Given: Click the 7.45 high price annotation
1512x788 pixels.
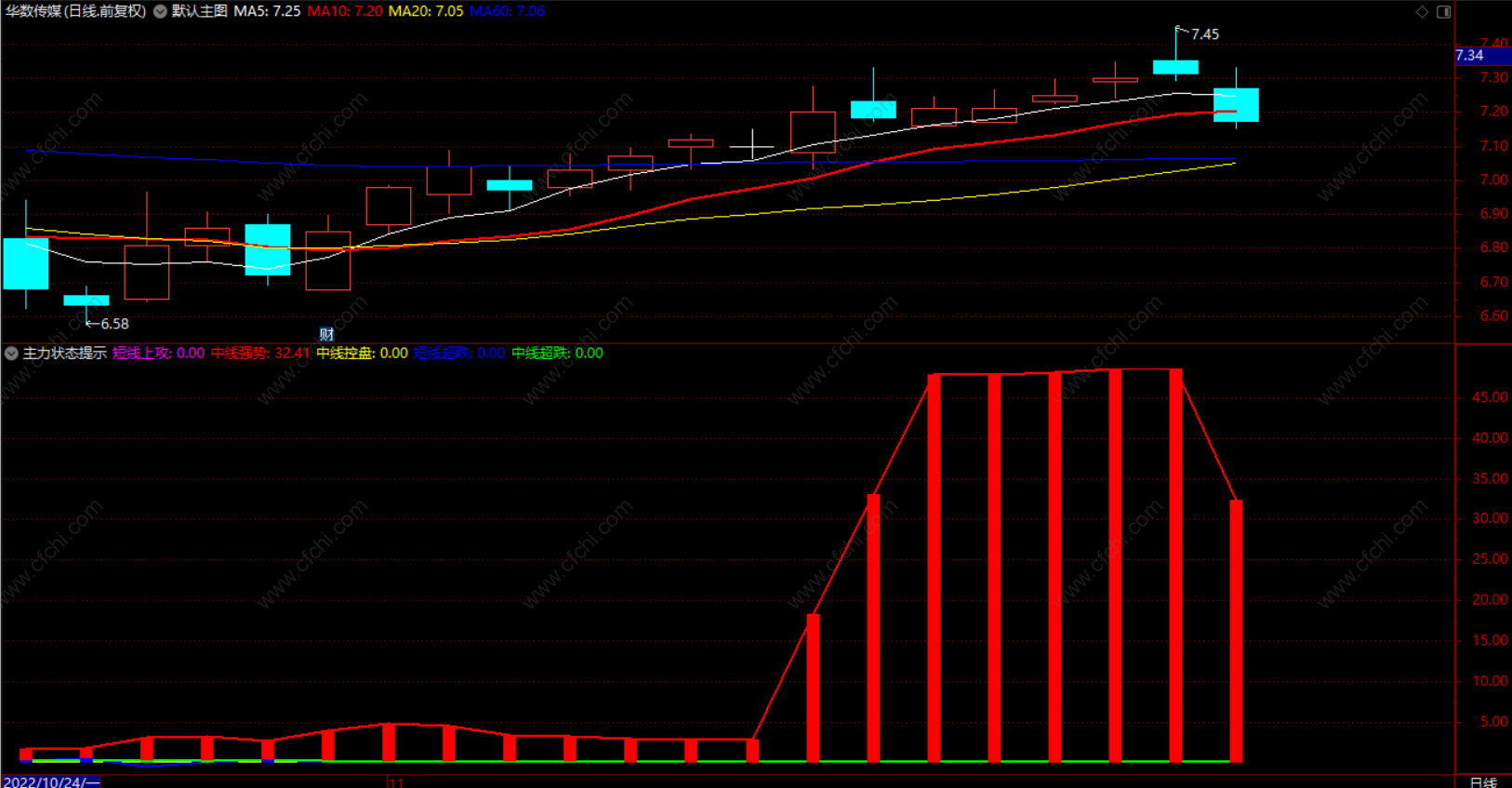Looking at the screenshot, I should [1204, 34].
